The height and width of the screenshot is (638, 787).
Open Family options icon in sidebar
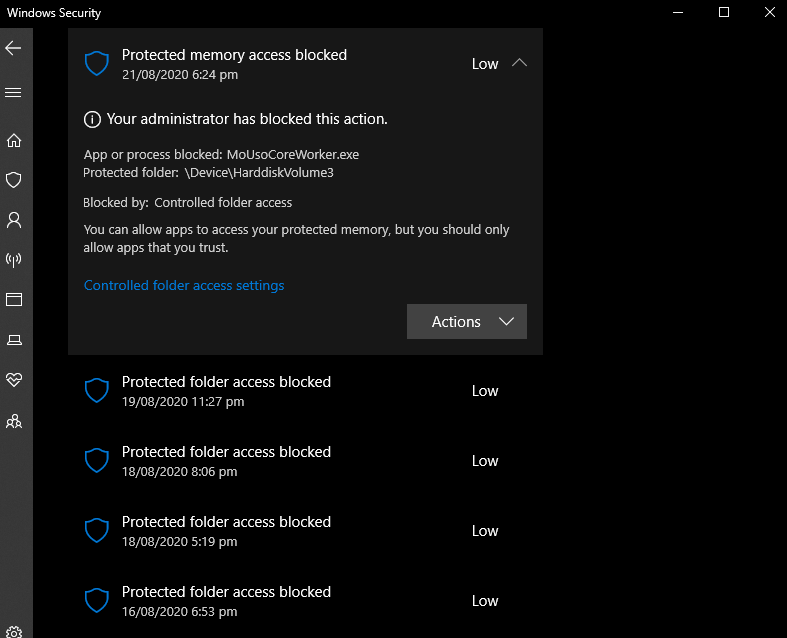click(x=14, y=421)
